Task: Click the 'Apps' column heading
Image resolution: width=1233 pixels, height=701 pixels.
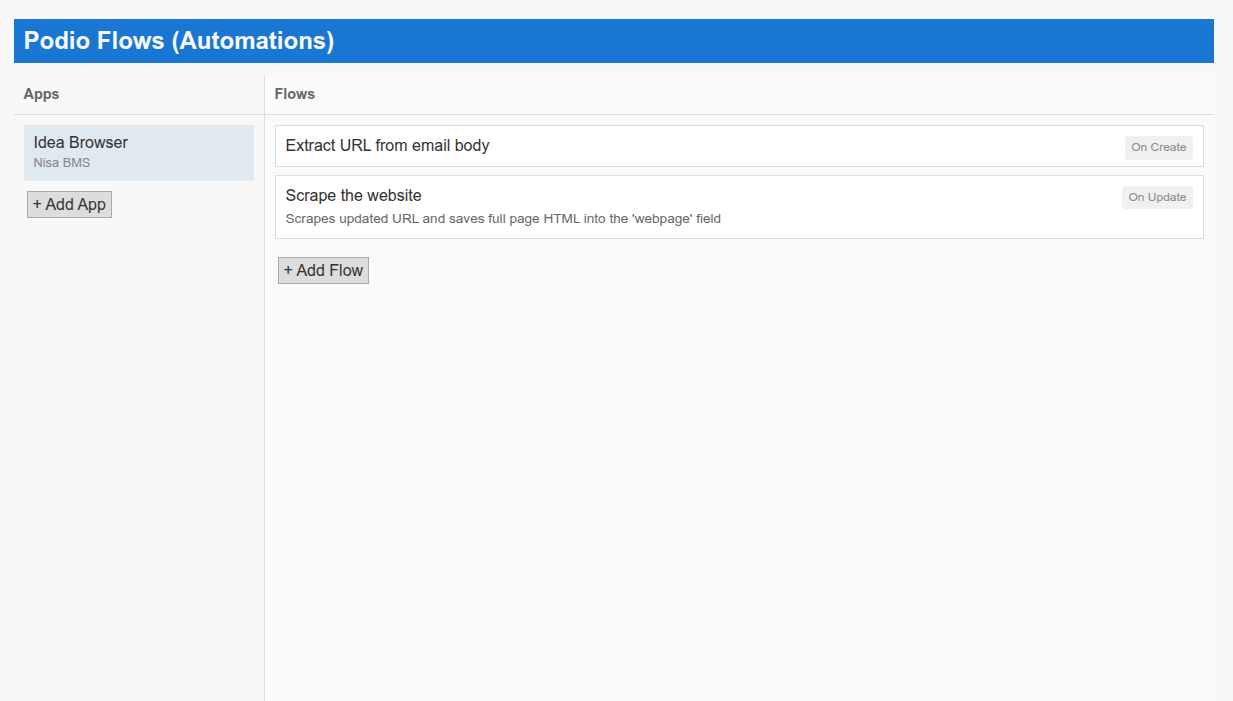Action: (x=41, y=94)
